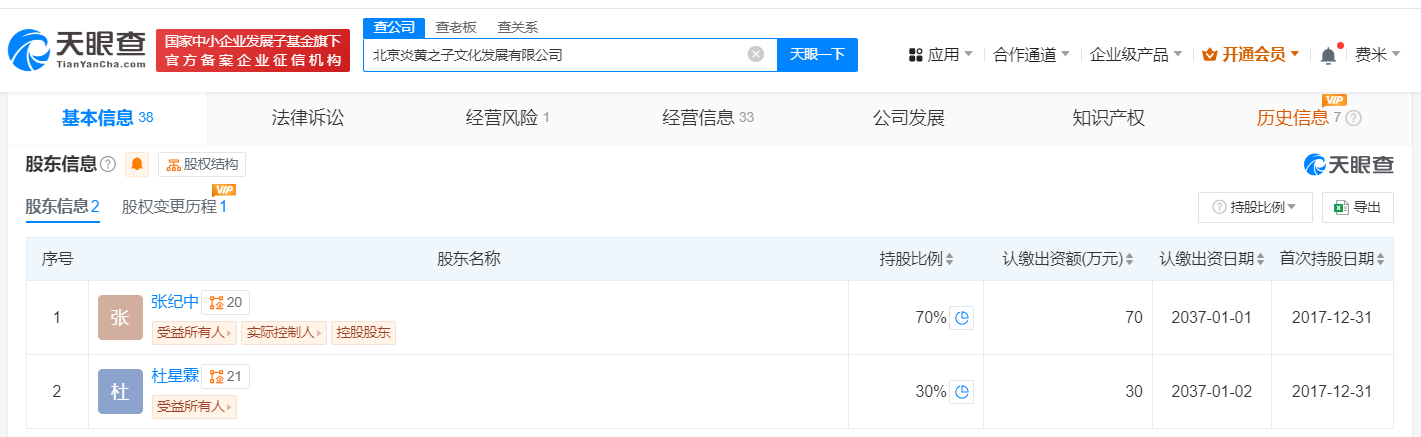
Task: Open the 应用 dropdown menu
Action: point(941,55)
